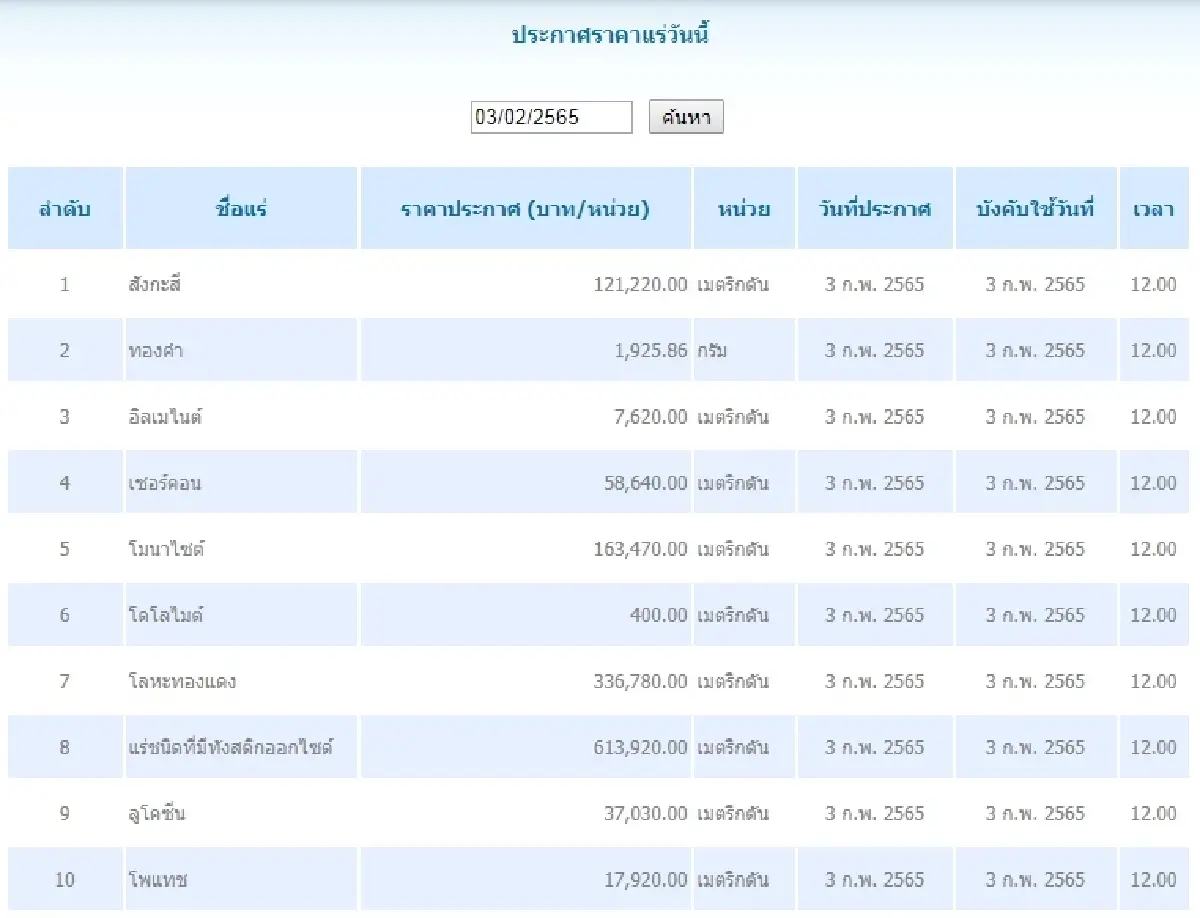Select the mineral name อิลเมไนต์
Viewport: 1200px width, 918px height.
pos(165,416)
